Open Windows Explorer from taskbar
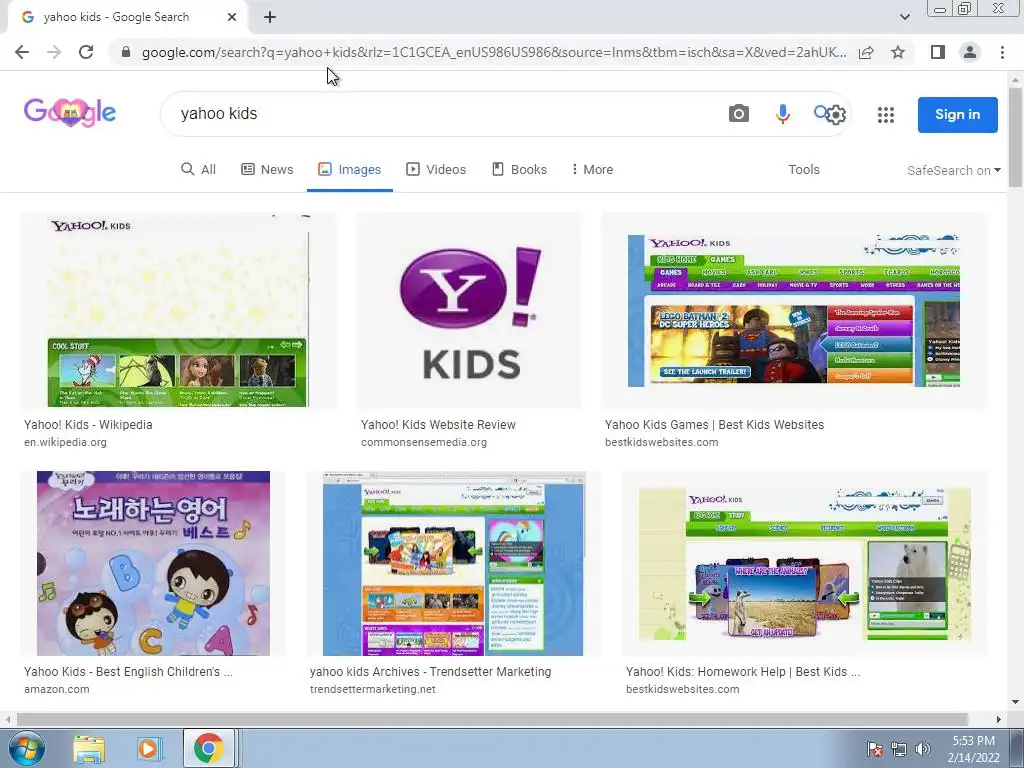 [x=89, y=748]
